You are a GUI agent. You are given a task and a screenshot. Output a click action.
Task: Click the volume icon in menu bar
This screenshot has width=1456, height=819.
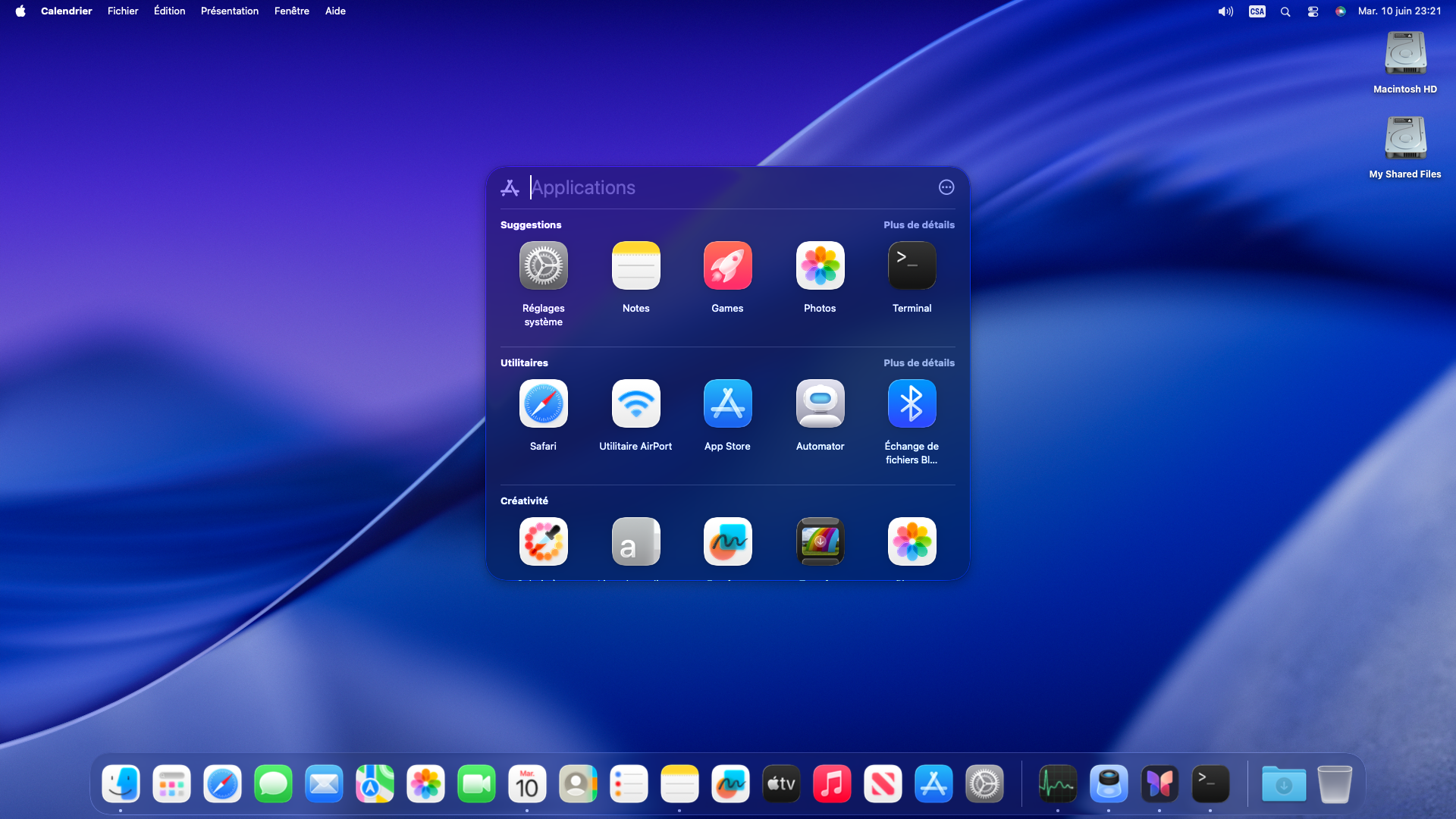click(1225, 11)
